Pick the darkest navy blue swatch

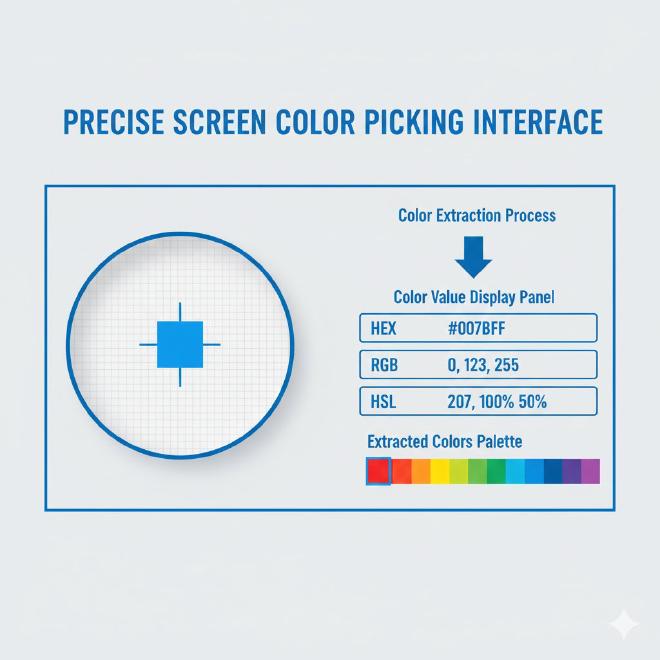tap(553, 471)
